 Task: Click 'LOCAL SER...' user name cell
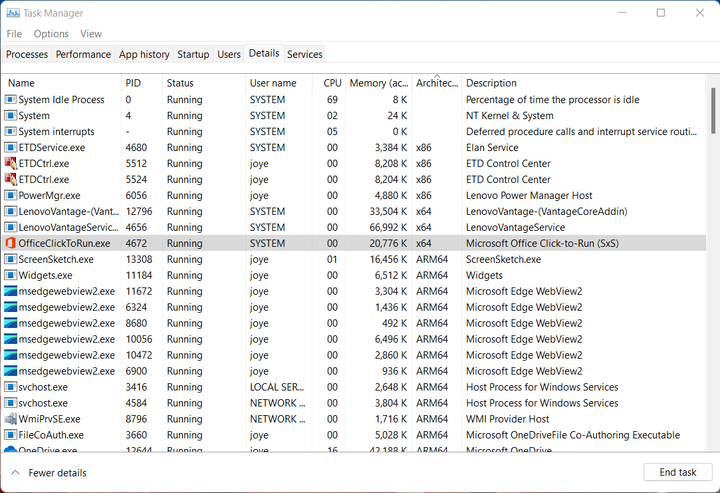click(x=277, y=387)
